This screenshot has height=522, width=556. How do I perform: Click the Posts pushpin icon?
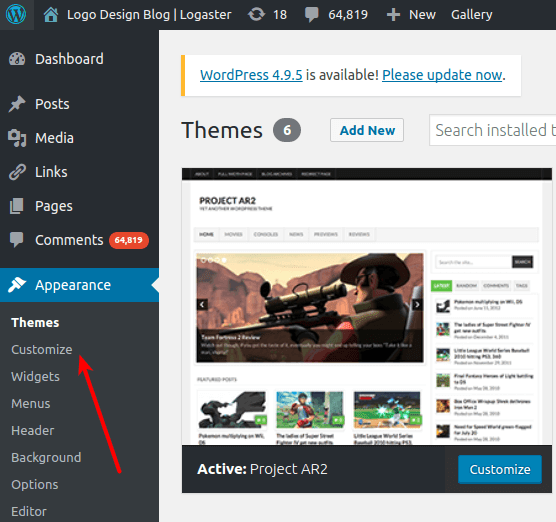[17, 104]
